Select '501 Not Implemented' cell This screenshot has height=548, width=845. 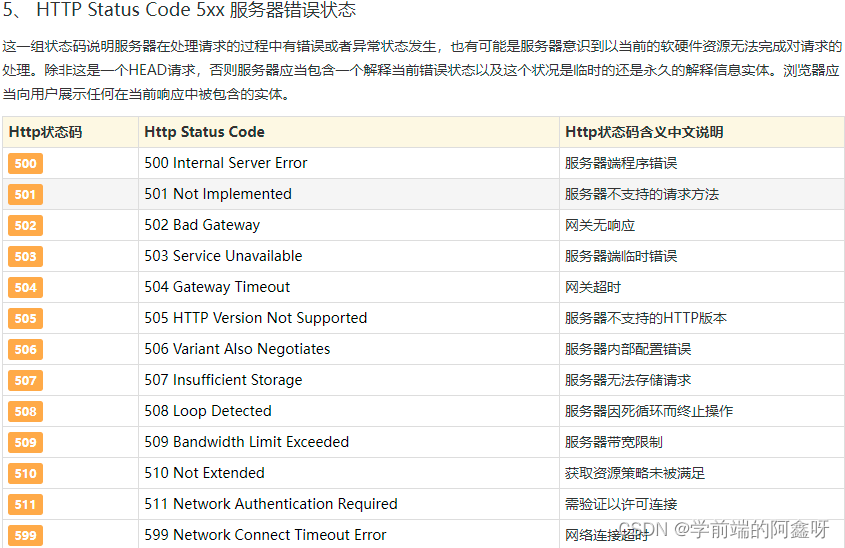coord(349,194)
